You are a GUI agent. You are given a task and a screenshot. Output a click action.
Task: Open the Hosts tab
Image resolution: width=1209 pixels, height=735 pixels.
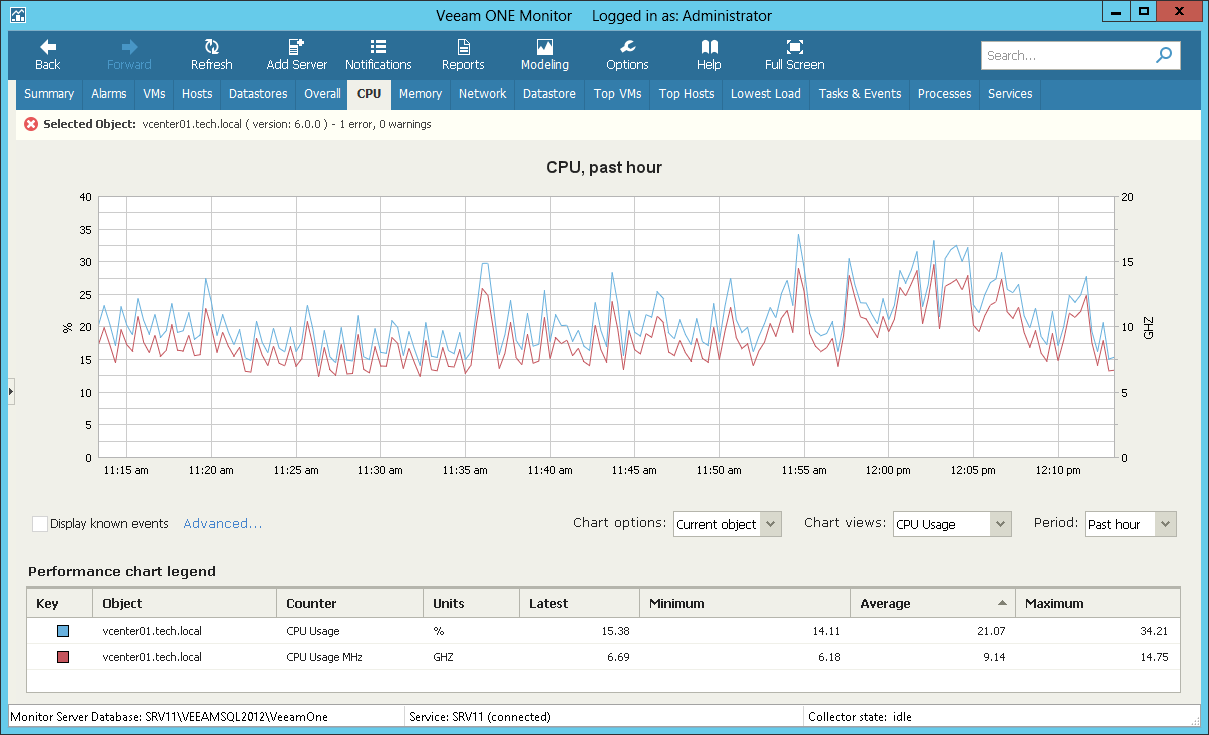pos(197,94)
